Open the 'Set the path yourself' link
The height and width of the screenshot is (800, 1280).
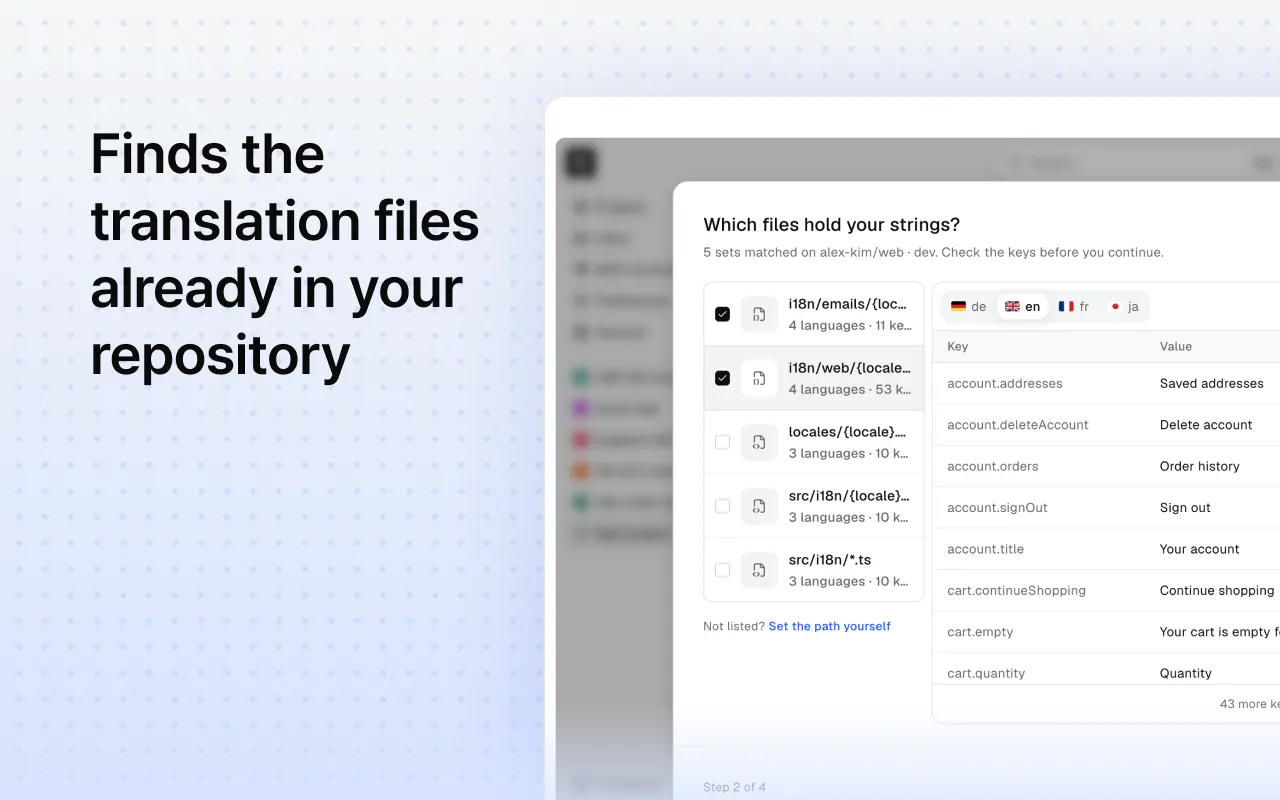[x=829, y=626]
